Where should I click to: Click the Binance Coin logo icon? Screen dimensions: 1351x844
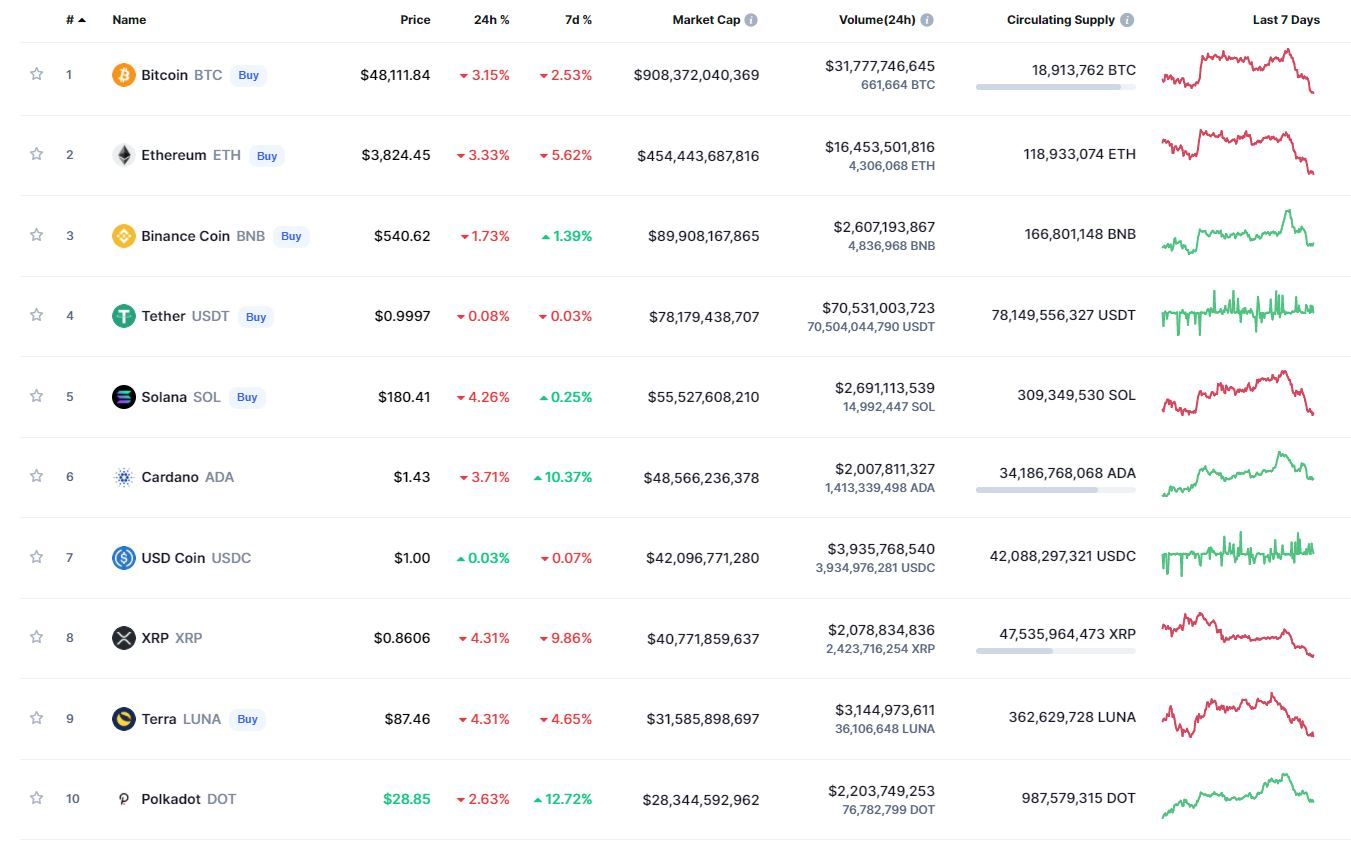coord(123,236)
